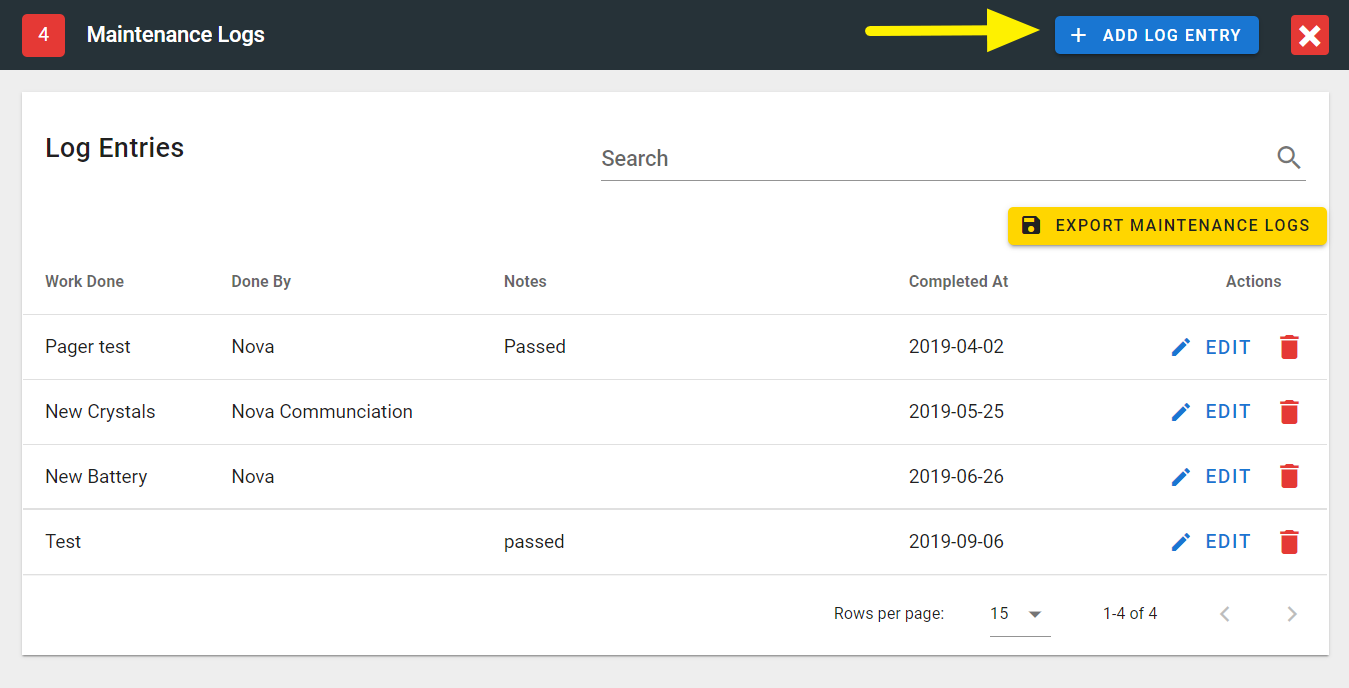This screenshot has height=688, width=1349.
Task: Go to previous page of entries
Action: click(x=1225, y=614)
